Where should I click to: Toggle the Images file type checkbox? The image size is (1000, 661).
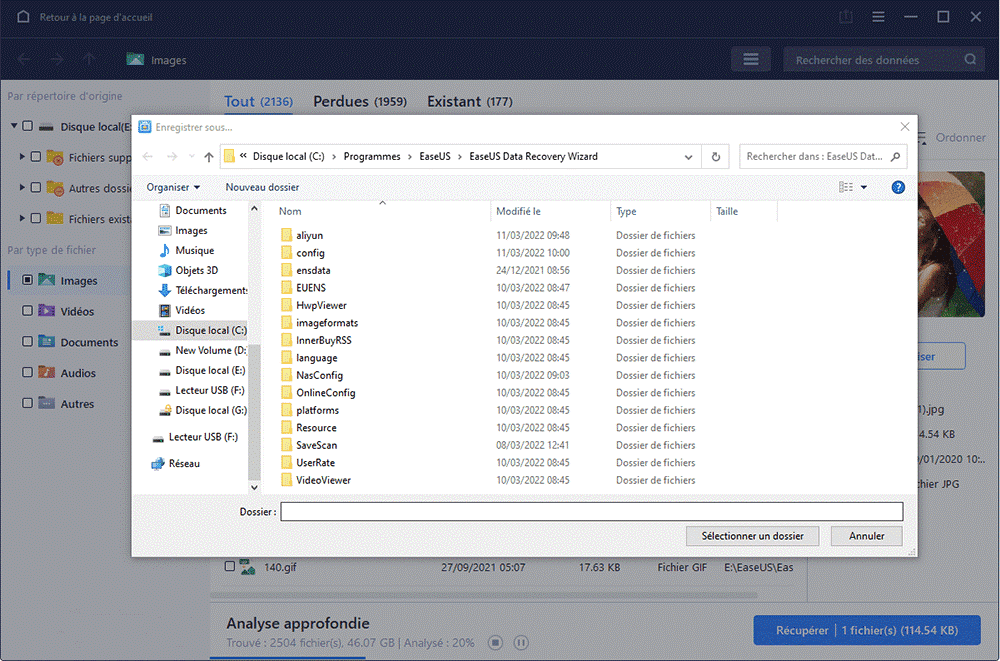coord(27,280)
